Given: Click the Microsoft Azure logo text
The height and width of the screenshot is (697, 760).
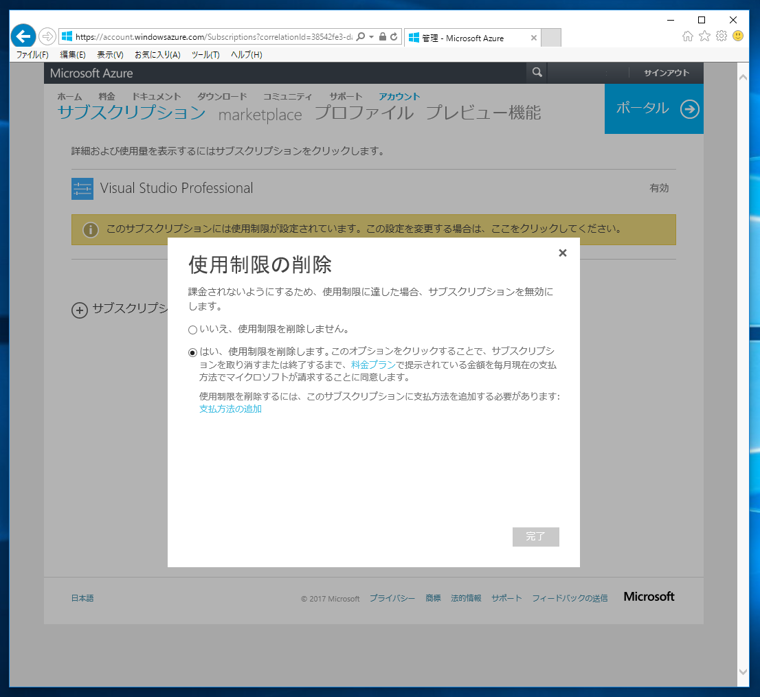Looking at the screenshot, I should point(92,73).
